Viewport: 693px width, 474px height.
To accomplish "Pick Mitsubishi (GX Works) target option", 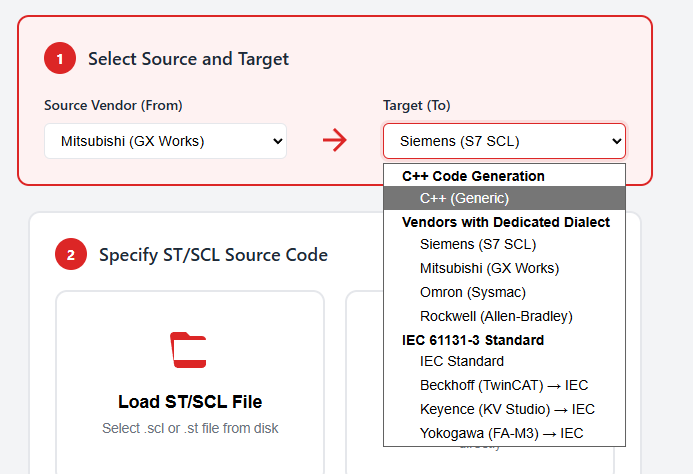I will coord(489,268).
